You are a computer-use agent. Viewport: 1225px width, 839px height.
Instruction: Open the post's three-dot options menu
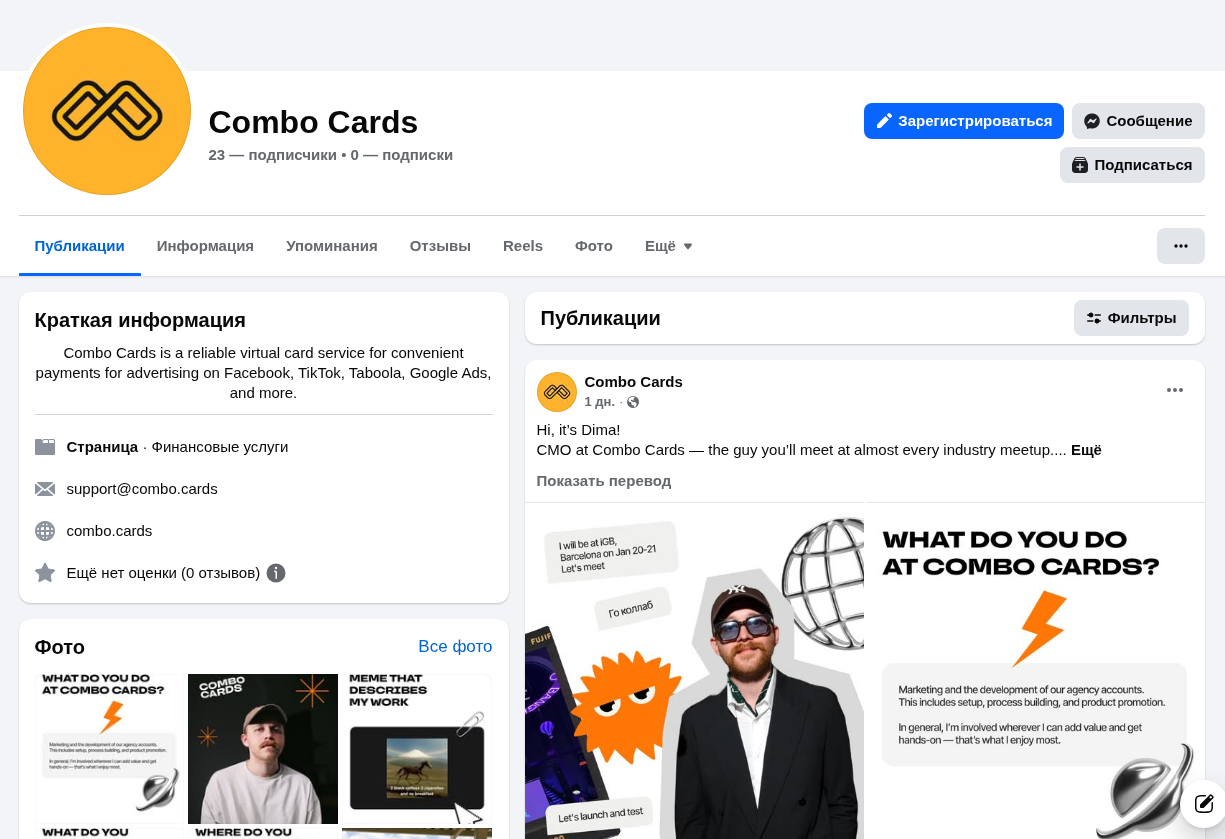1174,390
